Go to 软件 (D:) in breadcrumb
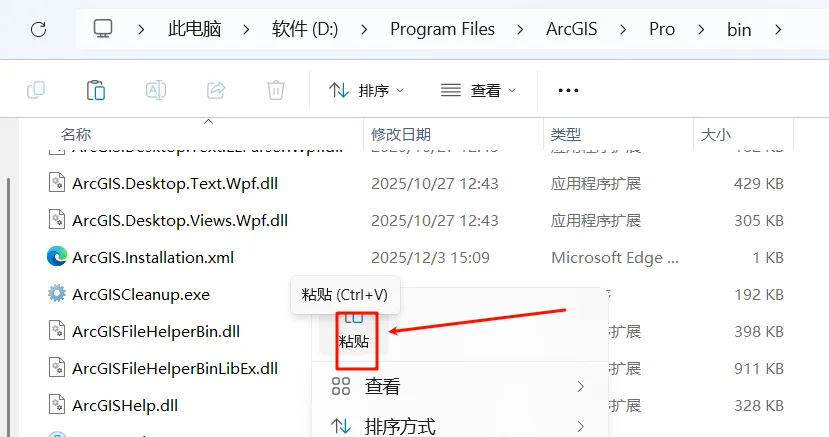Screen dimensions: 829x437 point(305,29)
